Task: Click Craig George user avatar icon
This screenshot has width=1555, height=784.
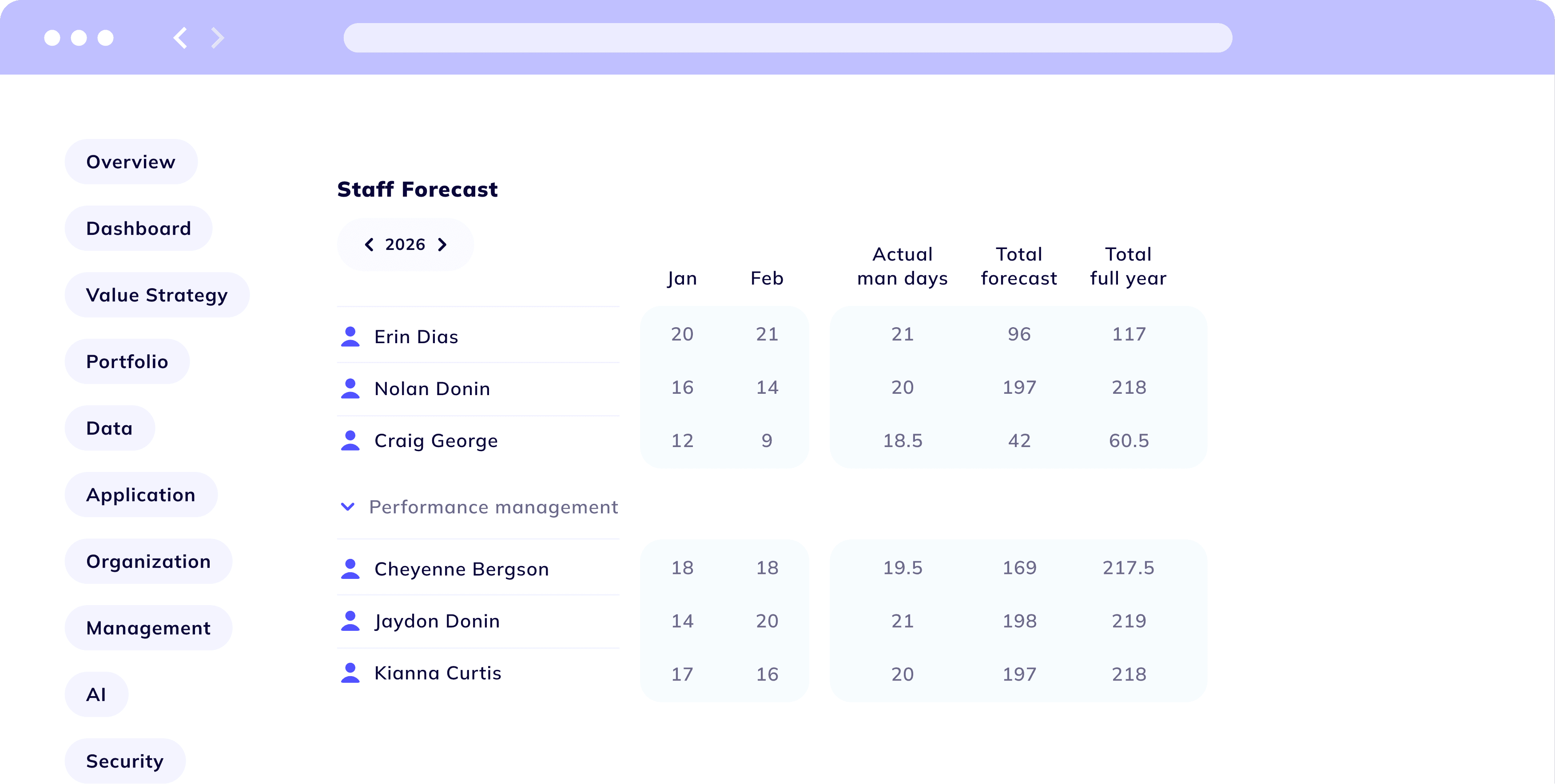Action: [350, 440]
